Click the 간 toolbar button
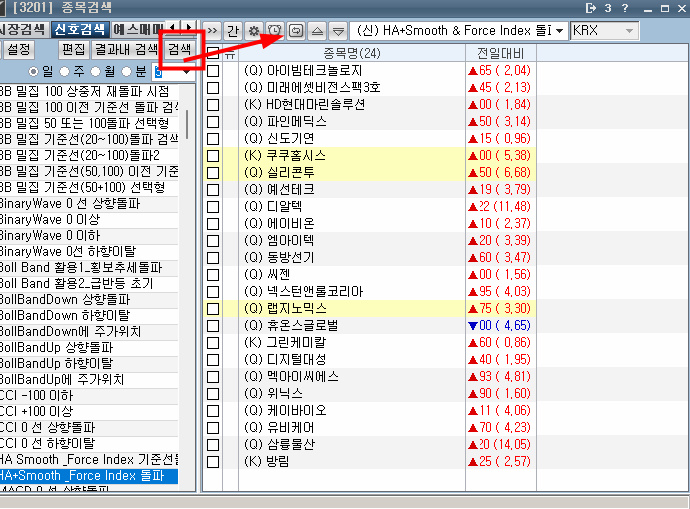Screen dimensions: 690x509 [x=233, y=31]
